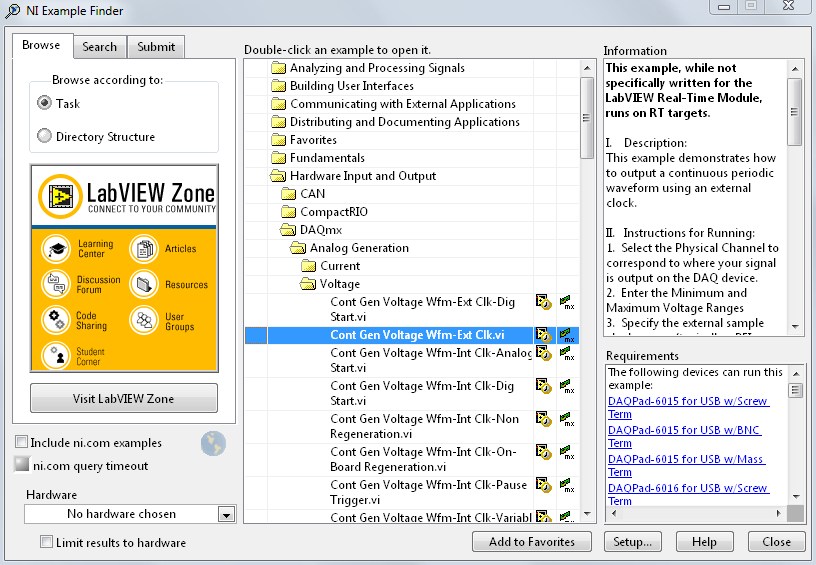Viewport: 816px width, 565px height.
Task: Check Limit results to hardware
Action: [46, 542]
